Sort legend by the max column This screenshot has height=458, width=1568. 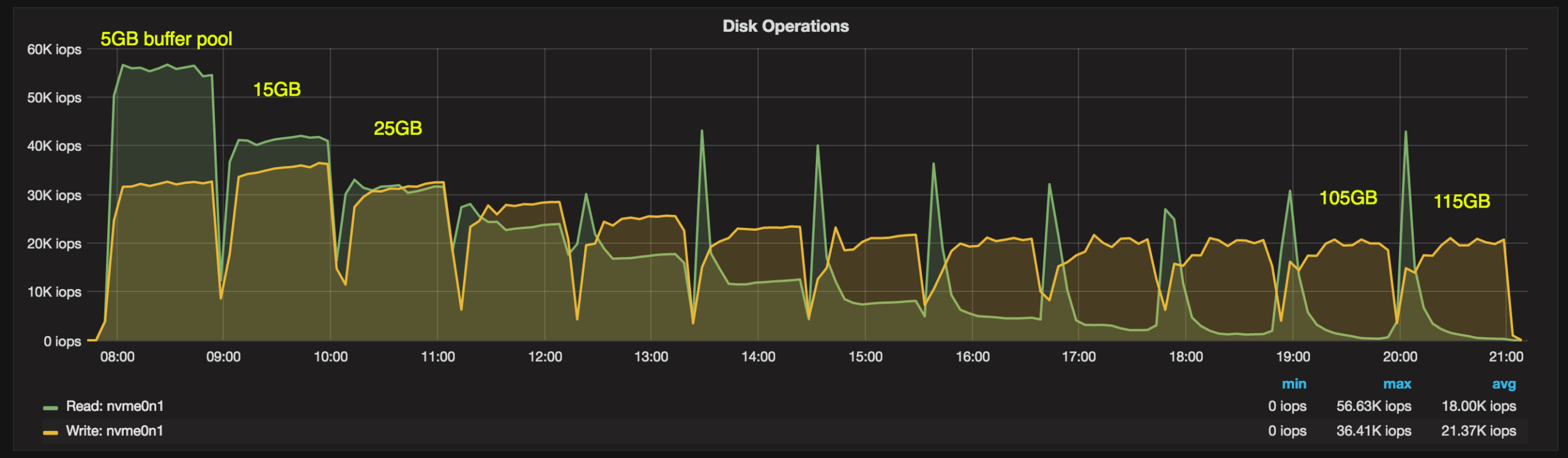point(1396,384)
